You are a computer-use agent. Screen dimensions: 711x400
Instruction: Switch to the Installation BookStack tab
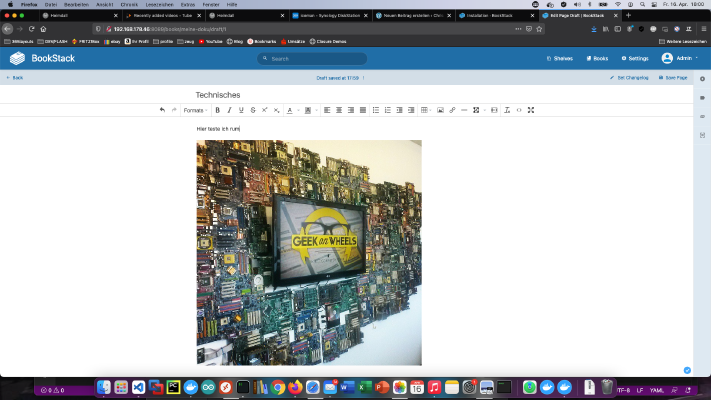(x=497, y=15)
